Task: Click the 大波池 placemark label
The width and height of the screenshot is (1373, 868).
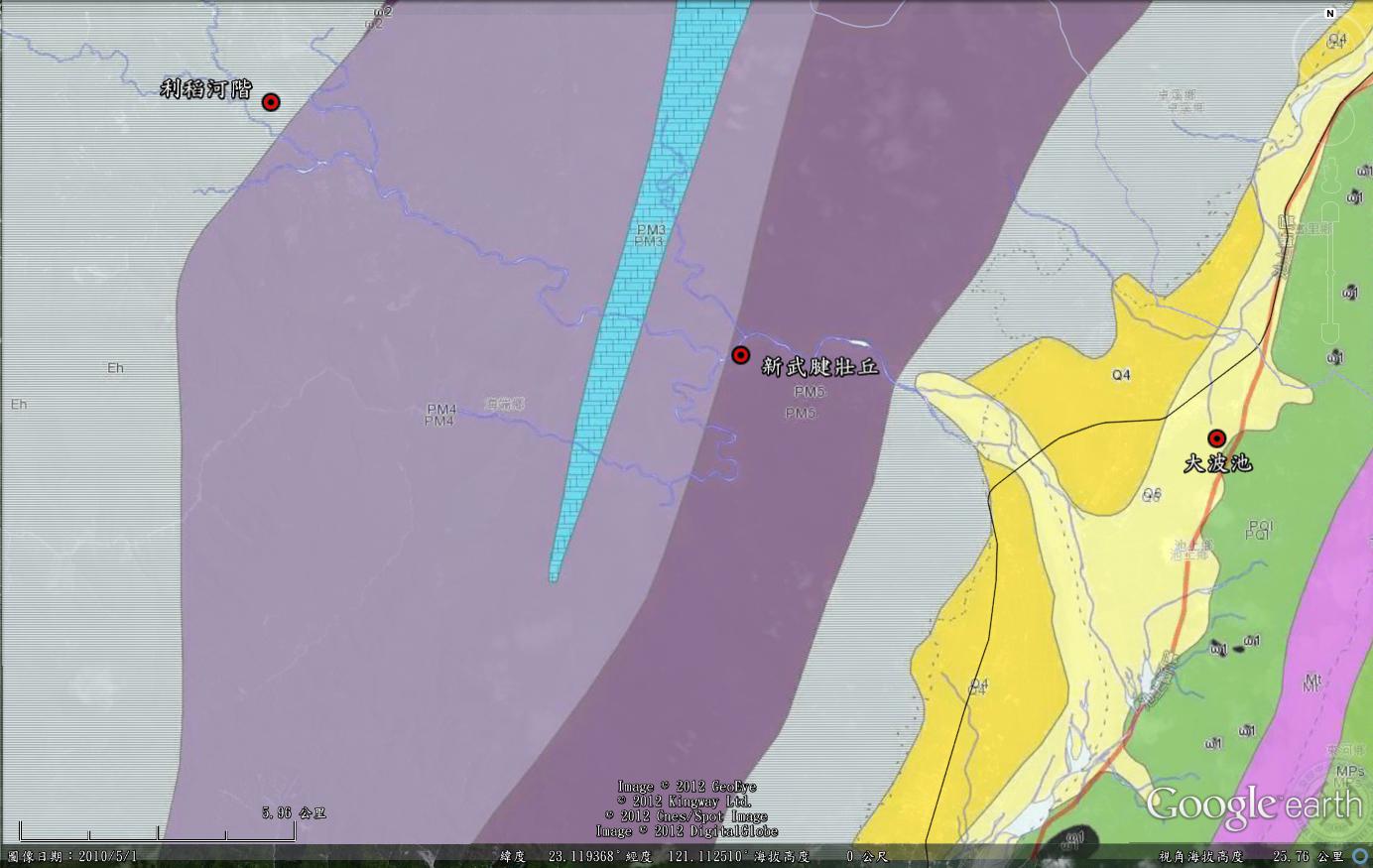Action: (x=1218, y=463)
